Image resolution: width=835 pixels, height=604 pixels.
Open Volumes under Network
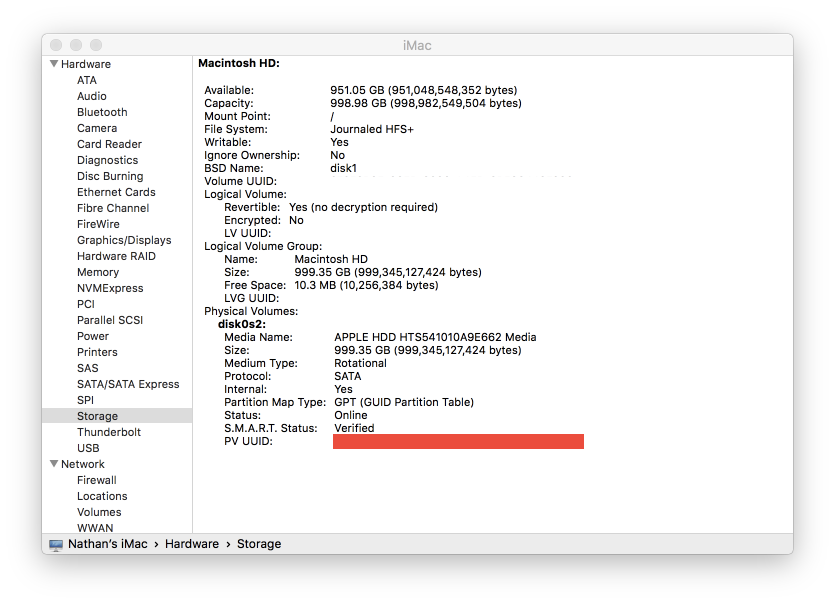(99, 512)
